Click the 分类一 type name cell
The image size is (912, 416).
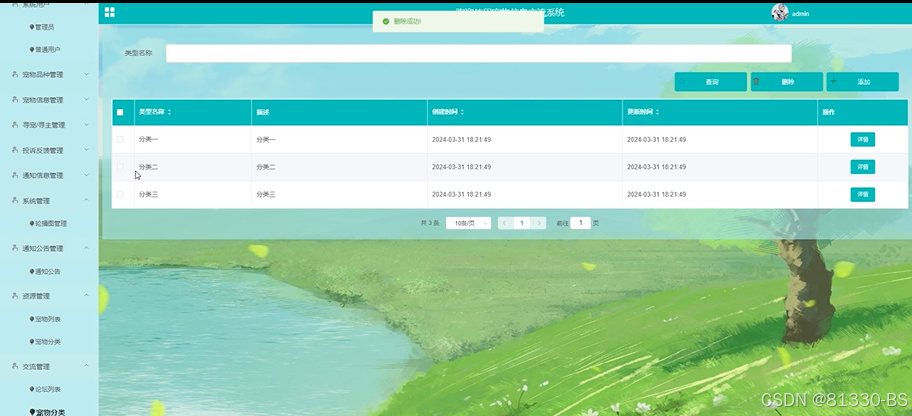[148, 140]
